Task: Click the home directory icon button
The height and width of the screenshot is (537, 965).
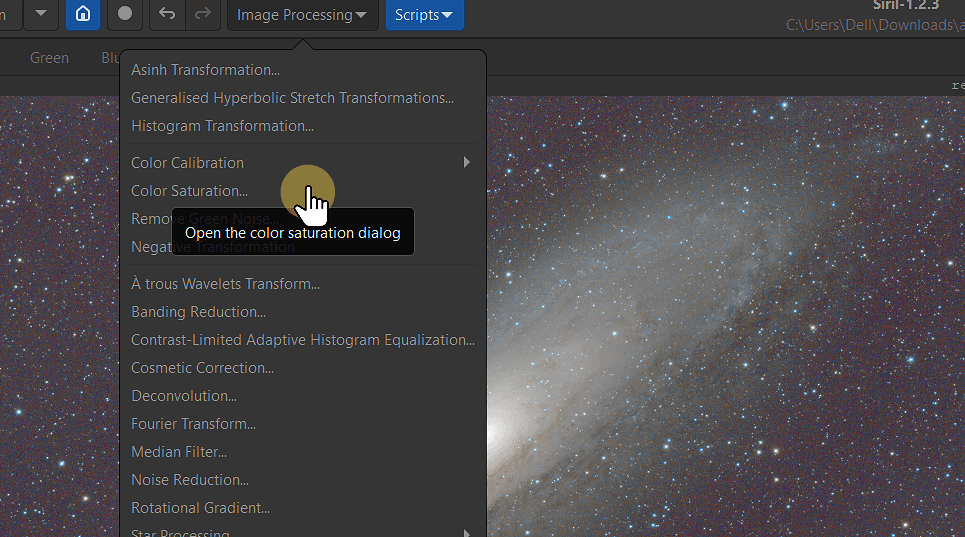Action: [83, 15]
